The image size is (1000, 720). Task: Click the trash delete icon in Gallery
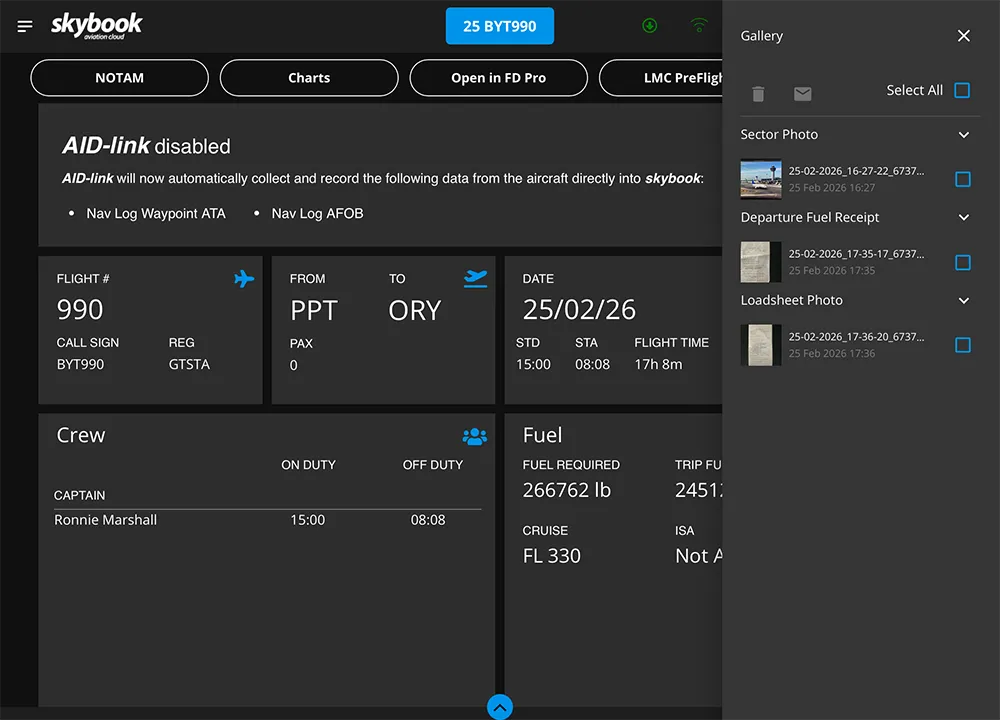758,94
